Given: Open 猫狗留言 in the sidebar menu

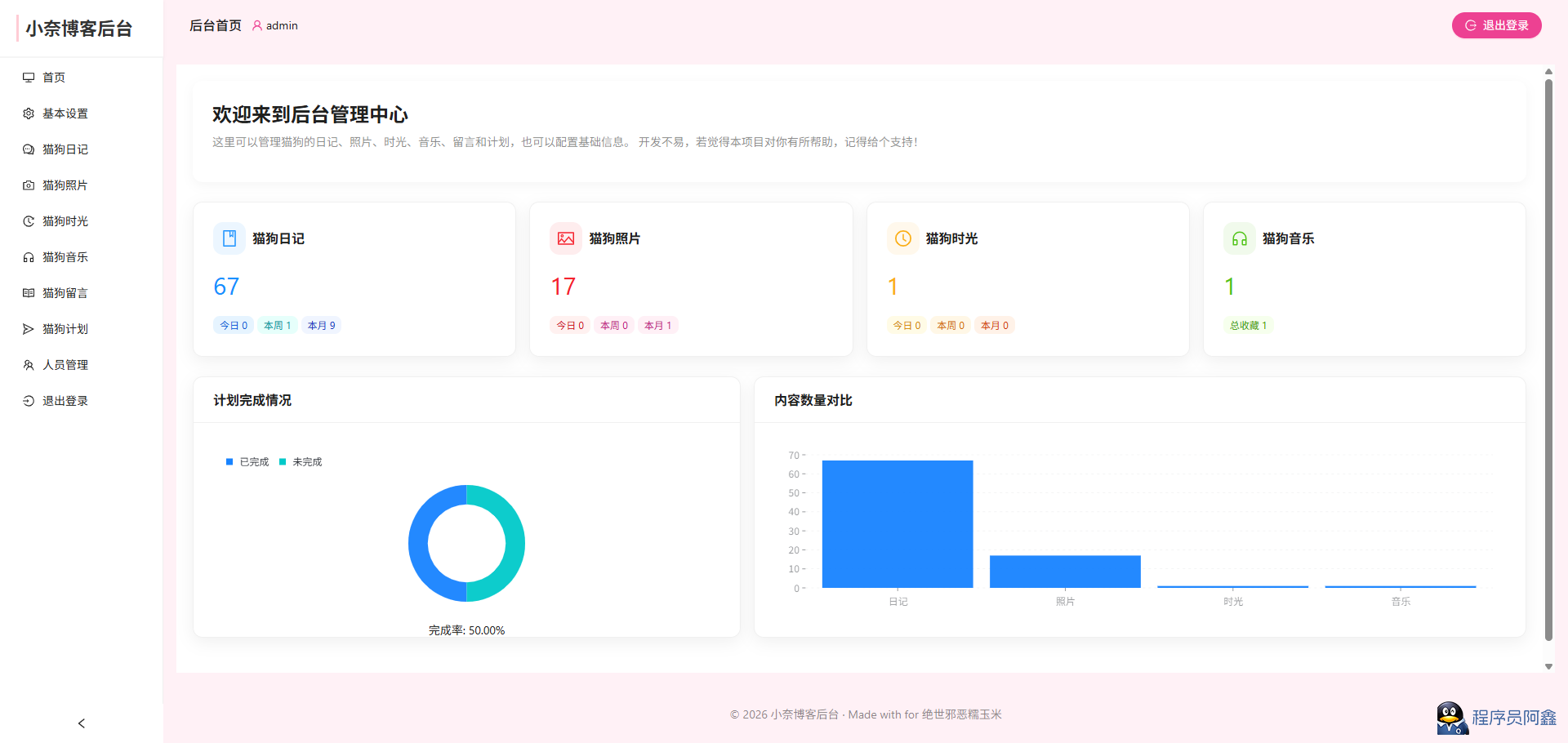Looking at the screenshot, I should [65, 293].
